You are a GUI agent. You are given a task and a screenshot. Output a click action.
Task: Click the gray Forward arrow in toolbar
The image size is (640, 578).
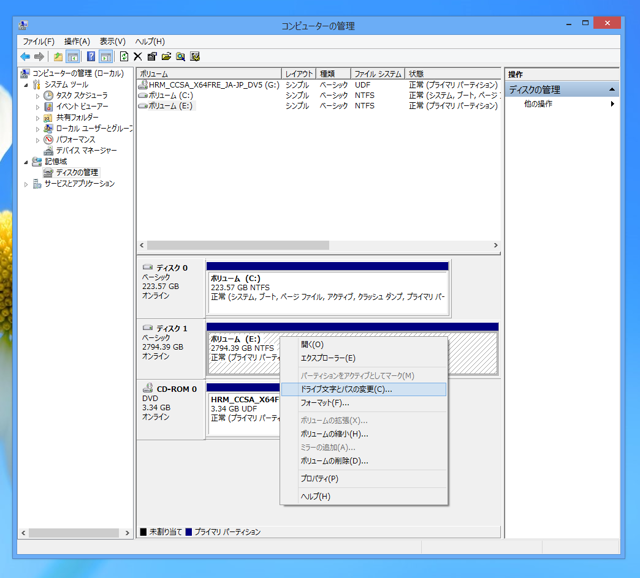pyautogui.click(x=39, y=57)
